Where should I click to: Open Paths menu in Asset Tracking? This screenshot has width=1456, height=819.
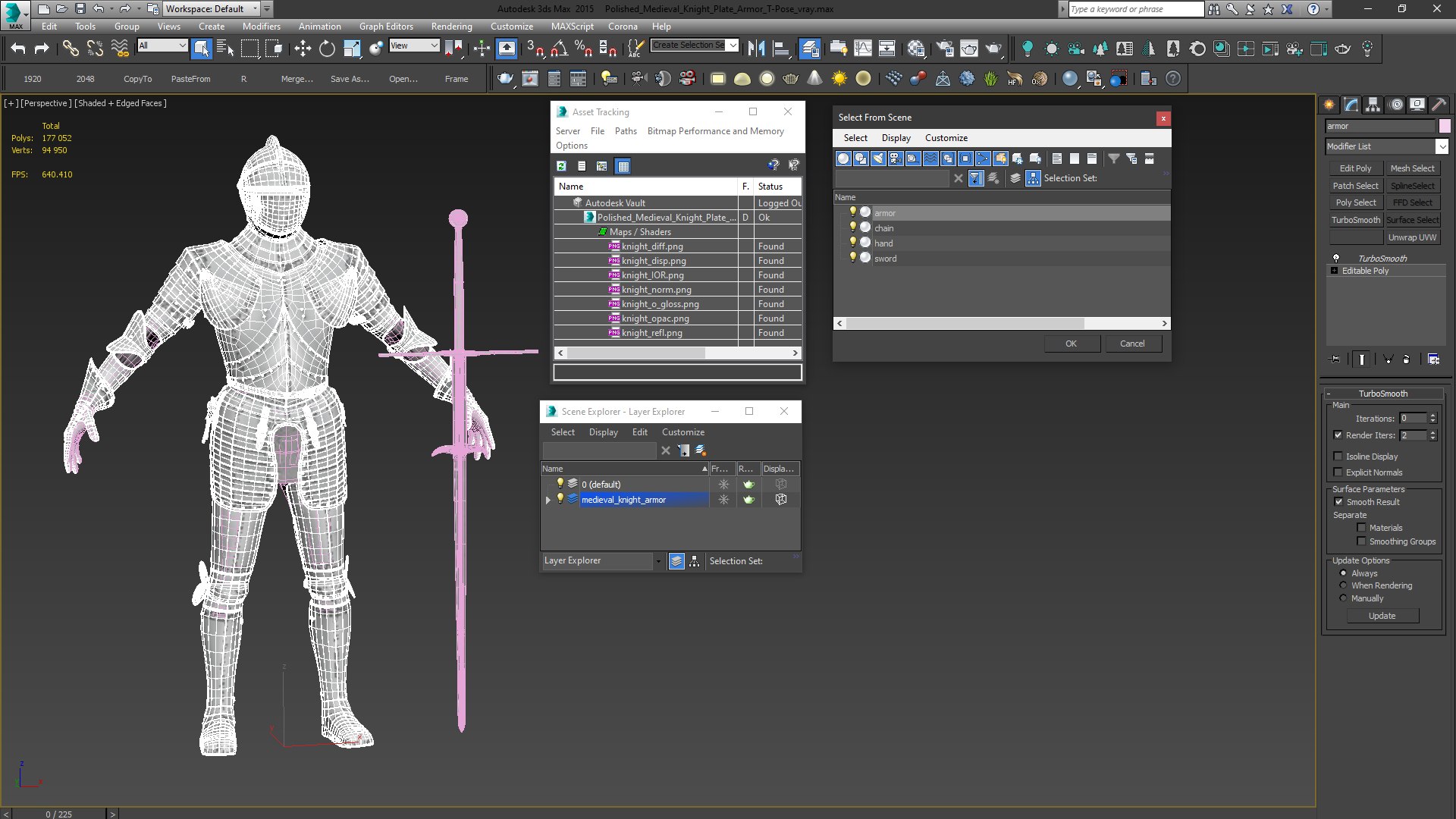click(626, 131)
